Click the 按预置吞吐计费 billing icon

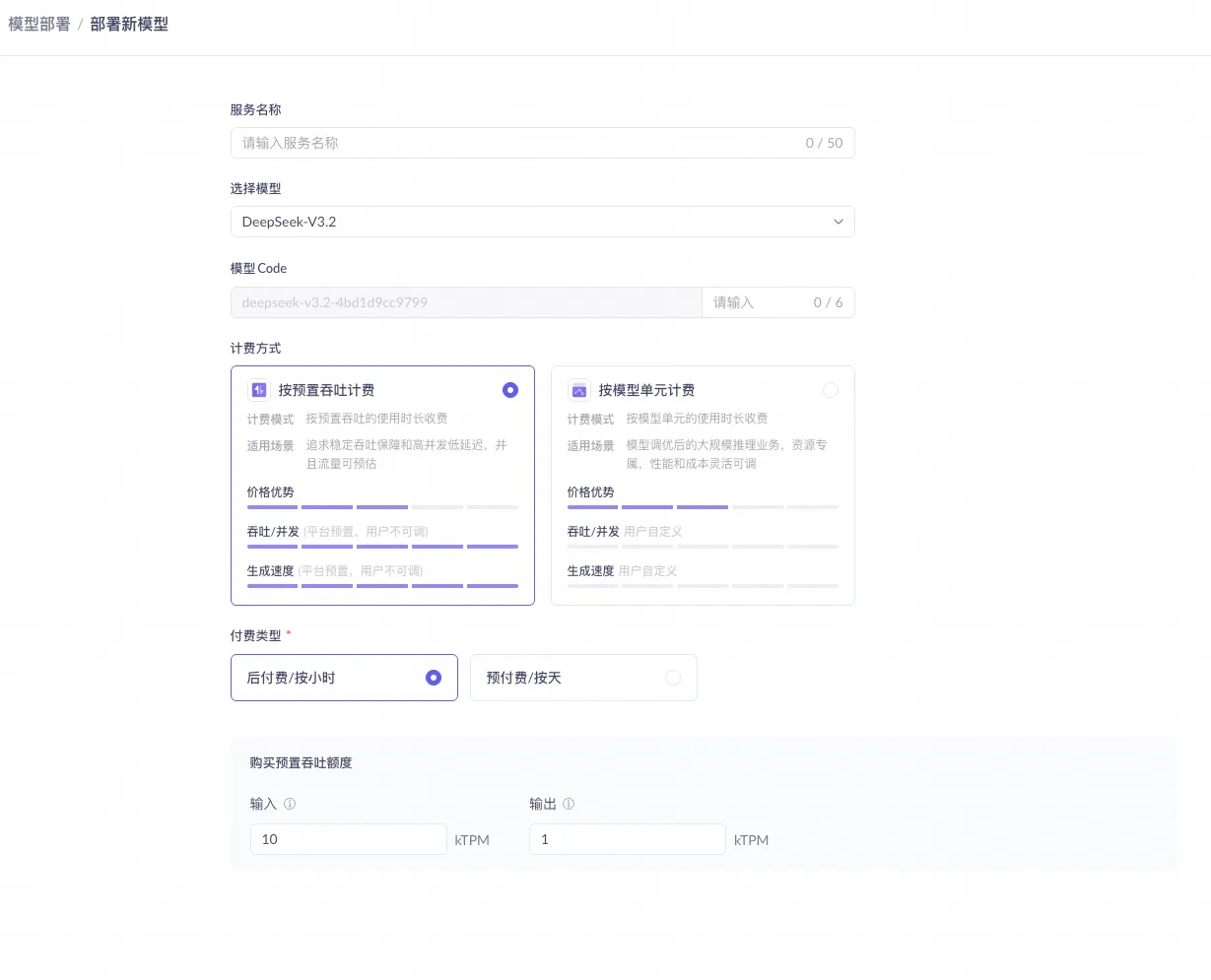258,390
